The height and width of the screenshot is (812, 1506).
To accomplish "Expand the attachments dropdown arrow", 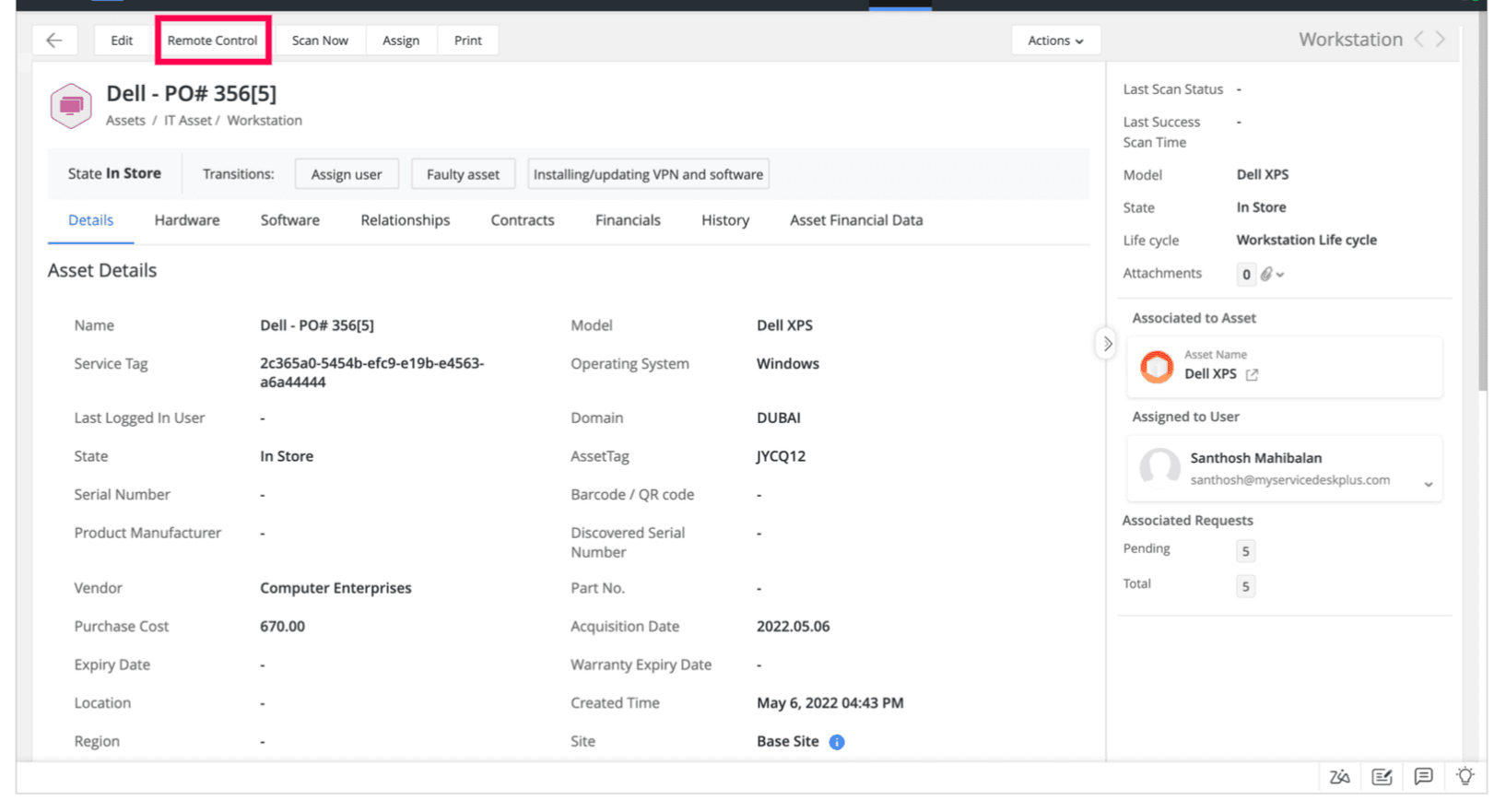I will click(x=1280, y=275).
